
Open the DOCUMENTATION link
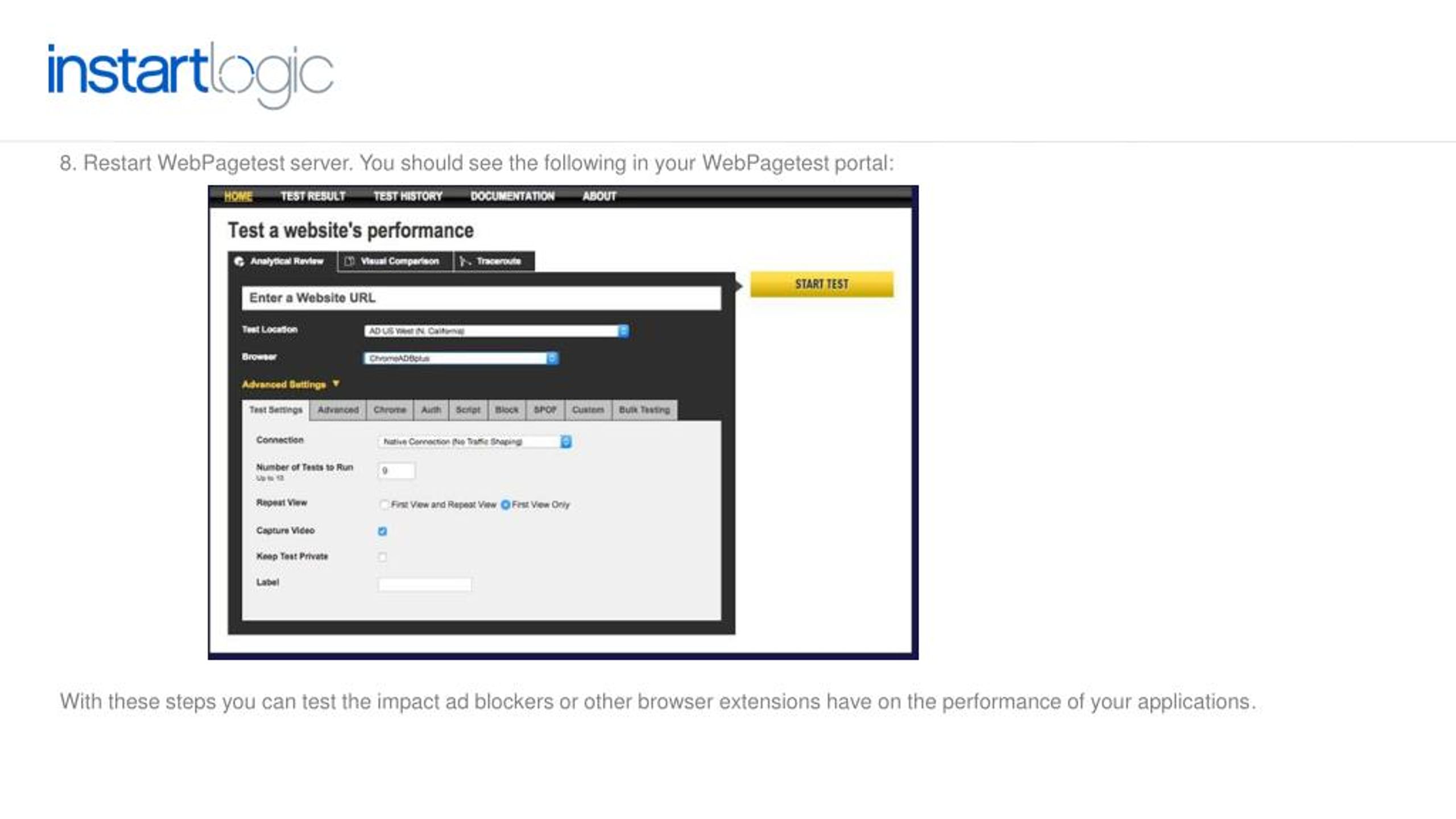point(512,196)
